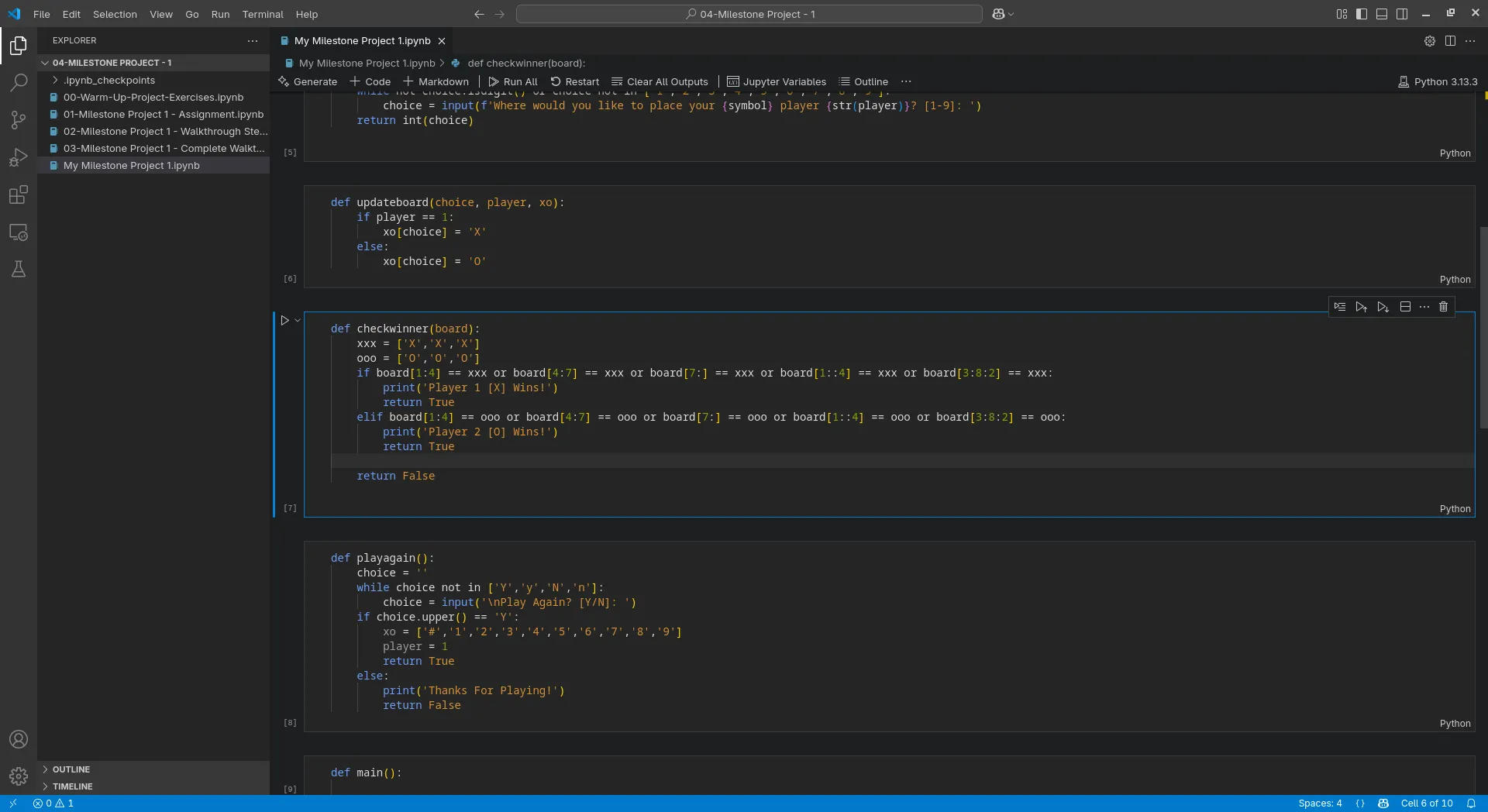Screen dimensions: 1488x812
Task: Open the Source Control view
Action: (x=19, y=119)
